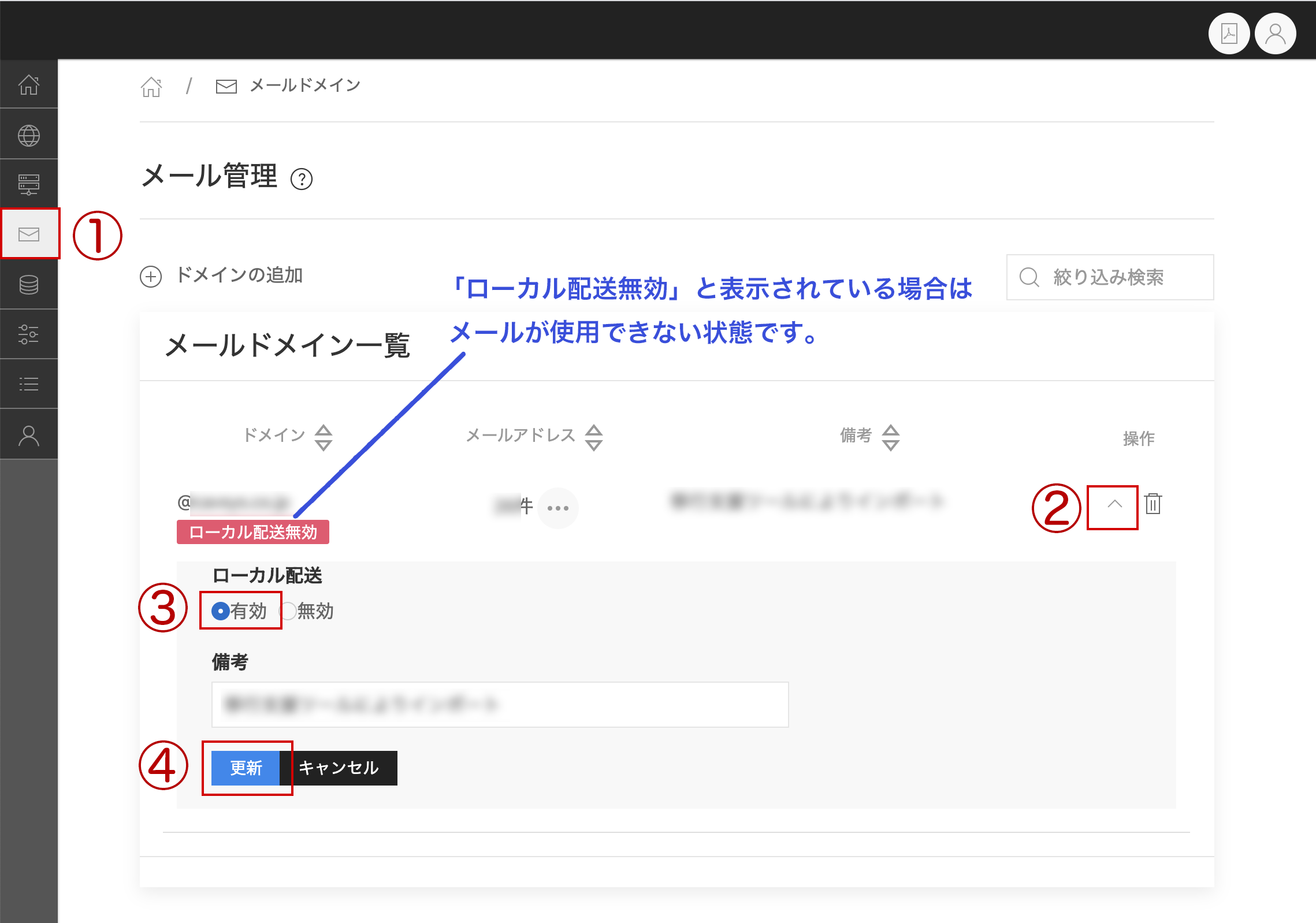Click ドメインの追加 link

pos(239,275)
